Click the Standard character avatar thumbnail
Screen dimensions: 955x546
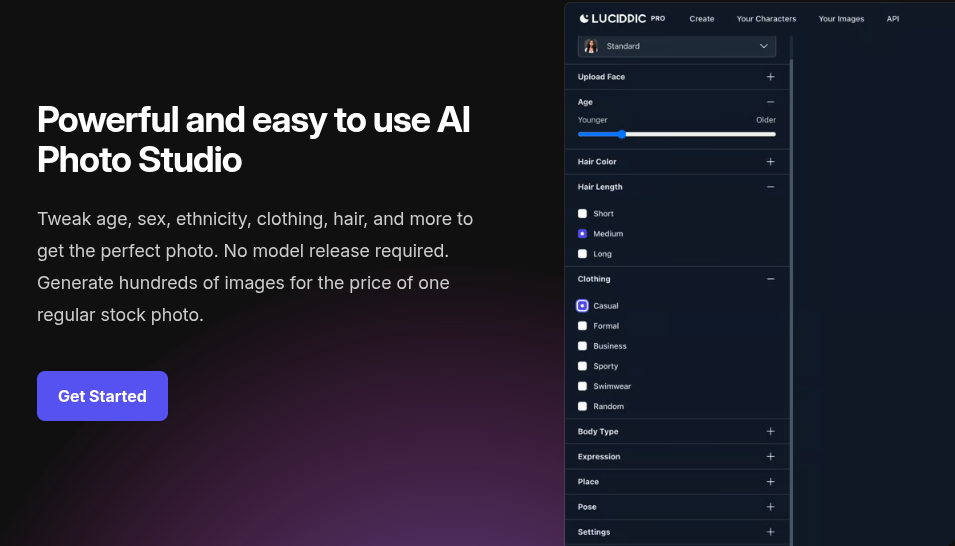coord(591,46)
